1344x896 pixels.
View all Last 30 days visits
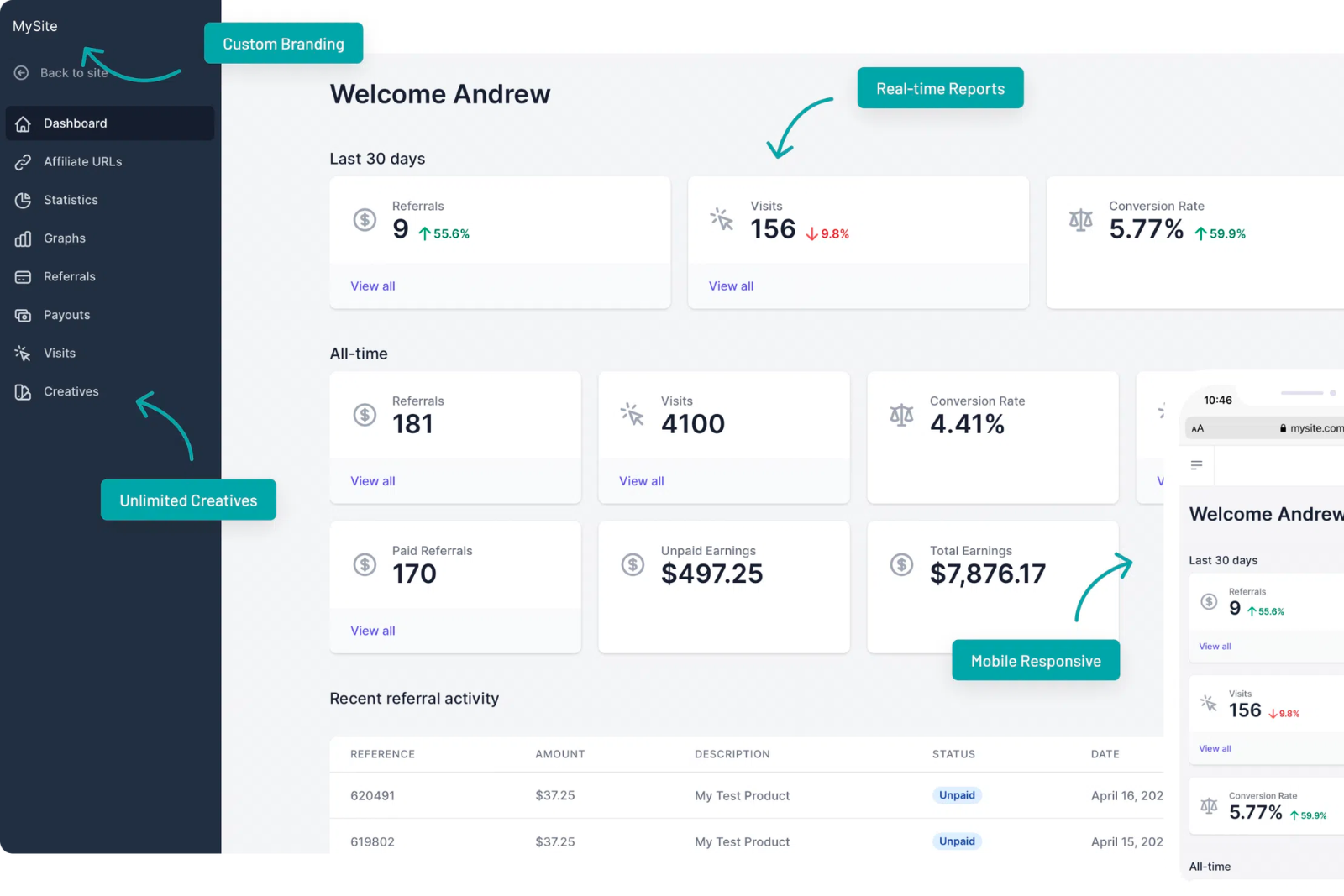tap(731, 286)
